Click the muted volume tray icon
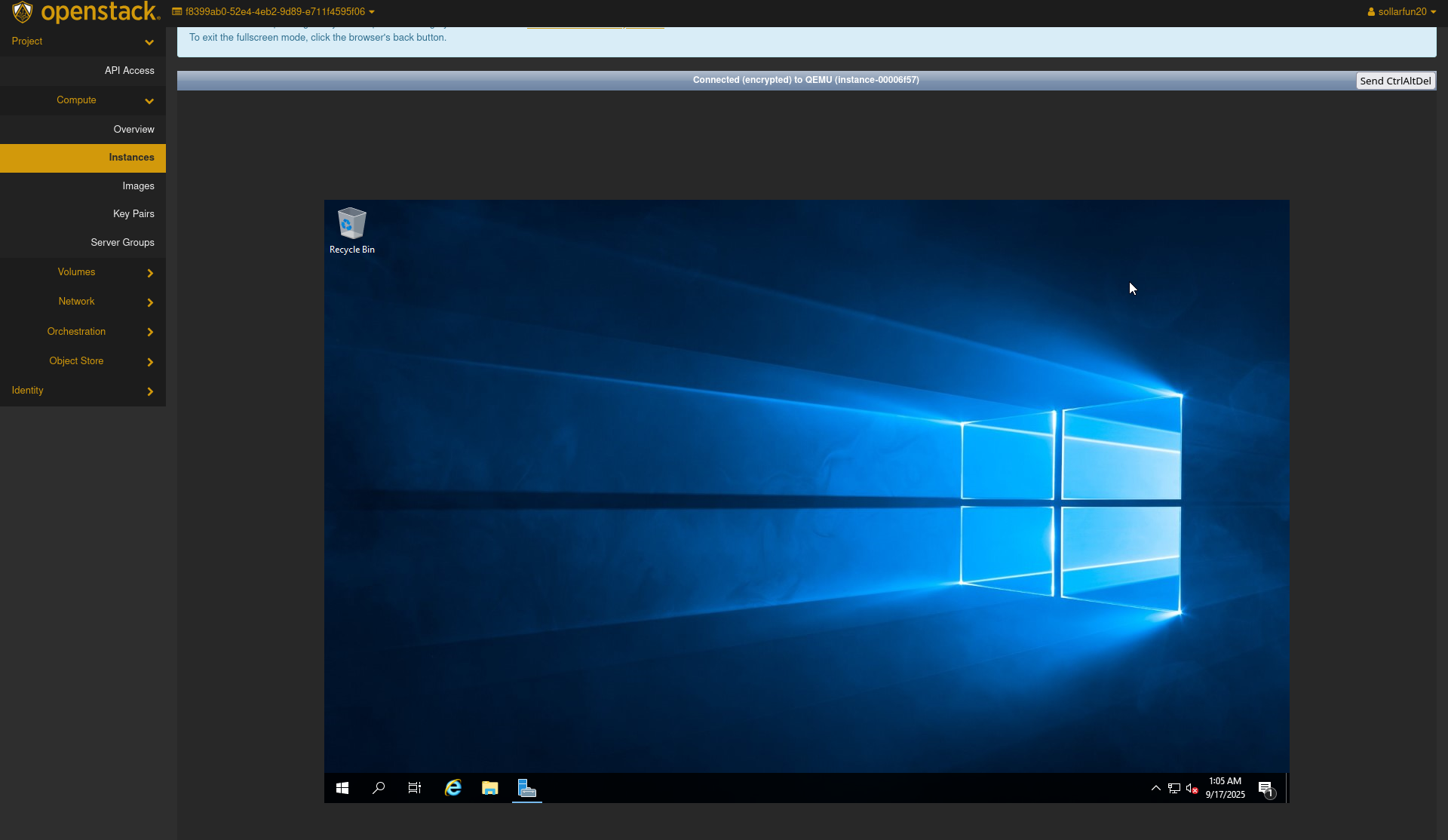 coord(1192,788)
